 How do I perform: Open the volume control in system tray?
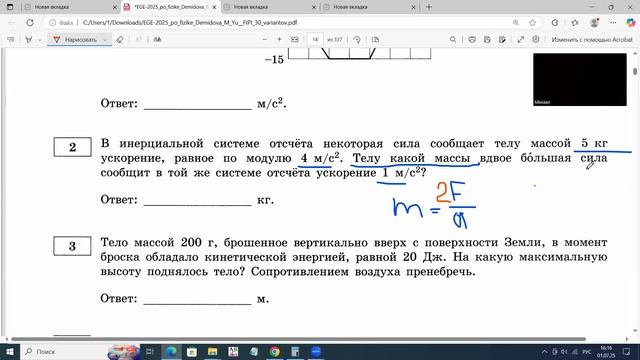564,351
